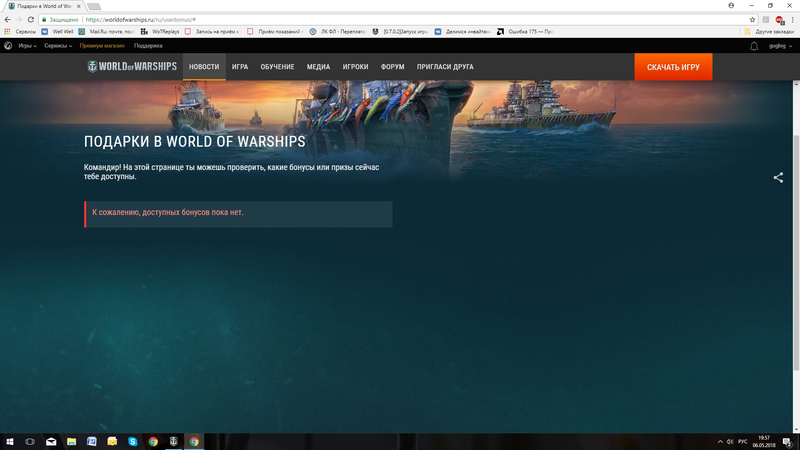
Task: Bookmark this page with the star icon
Action: (x=752, y=19)
